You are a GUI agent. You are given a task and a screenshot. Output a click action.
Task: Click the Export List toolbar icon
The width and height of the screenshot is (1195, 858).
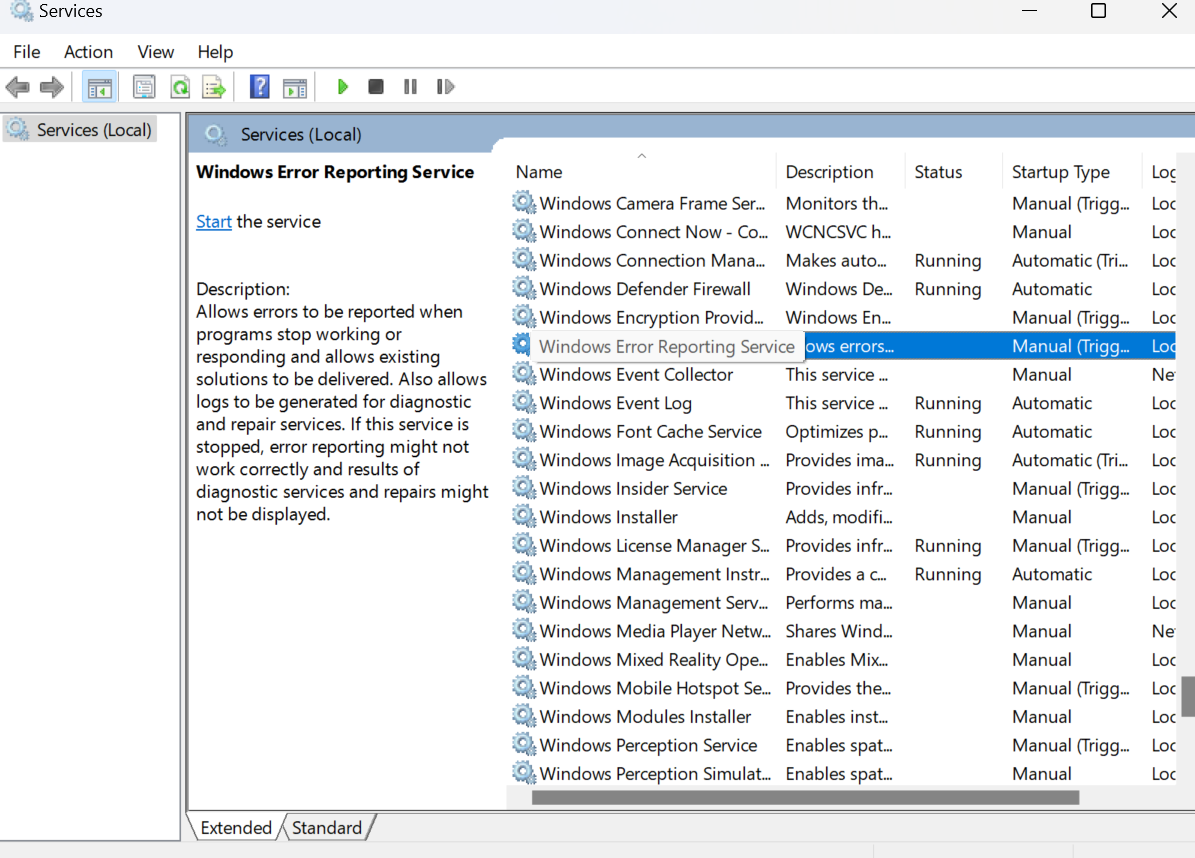(x=214, y=87)
